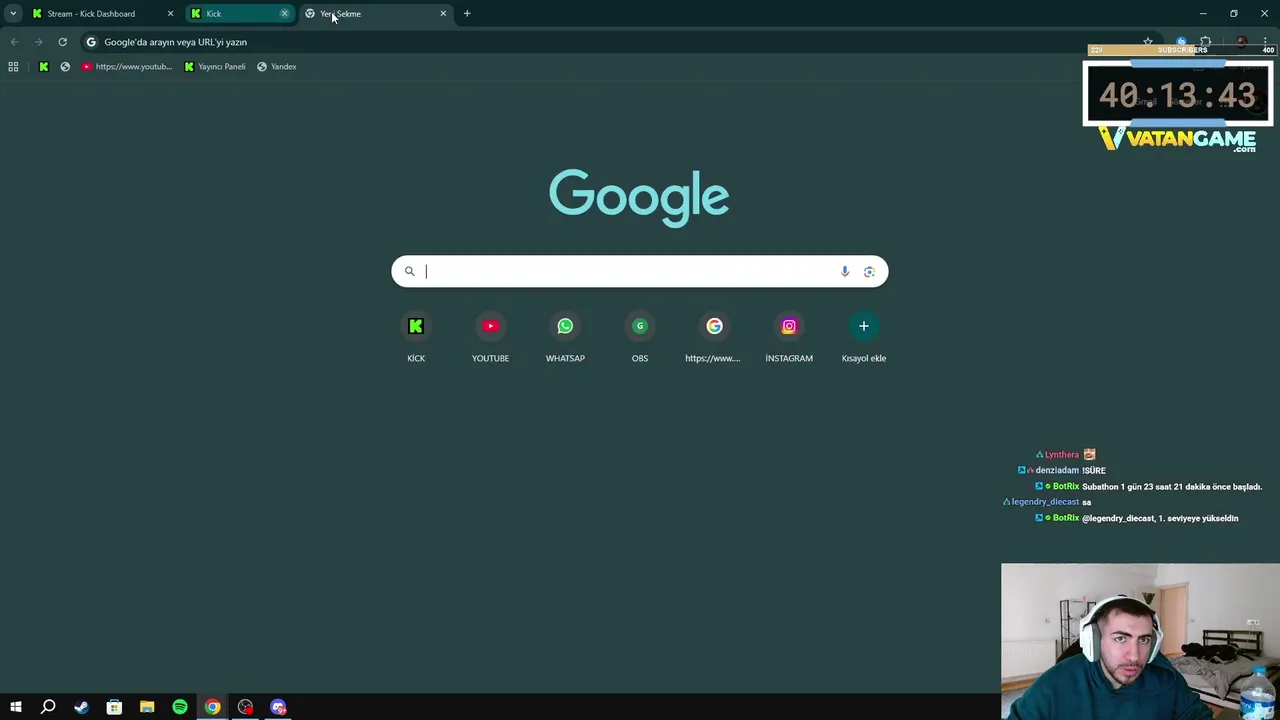Open Microsoft Store from taskbar
Image resolution: width=1280 pixels, height=720 pixels.
114,707
